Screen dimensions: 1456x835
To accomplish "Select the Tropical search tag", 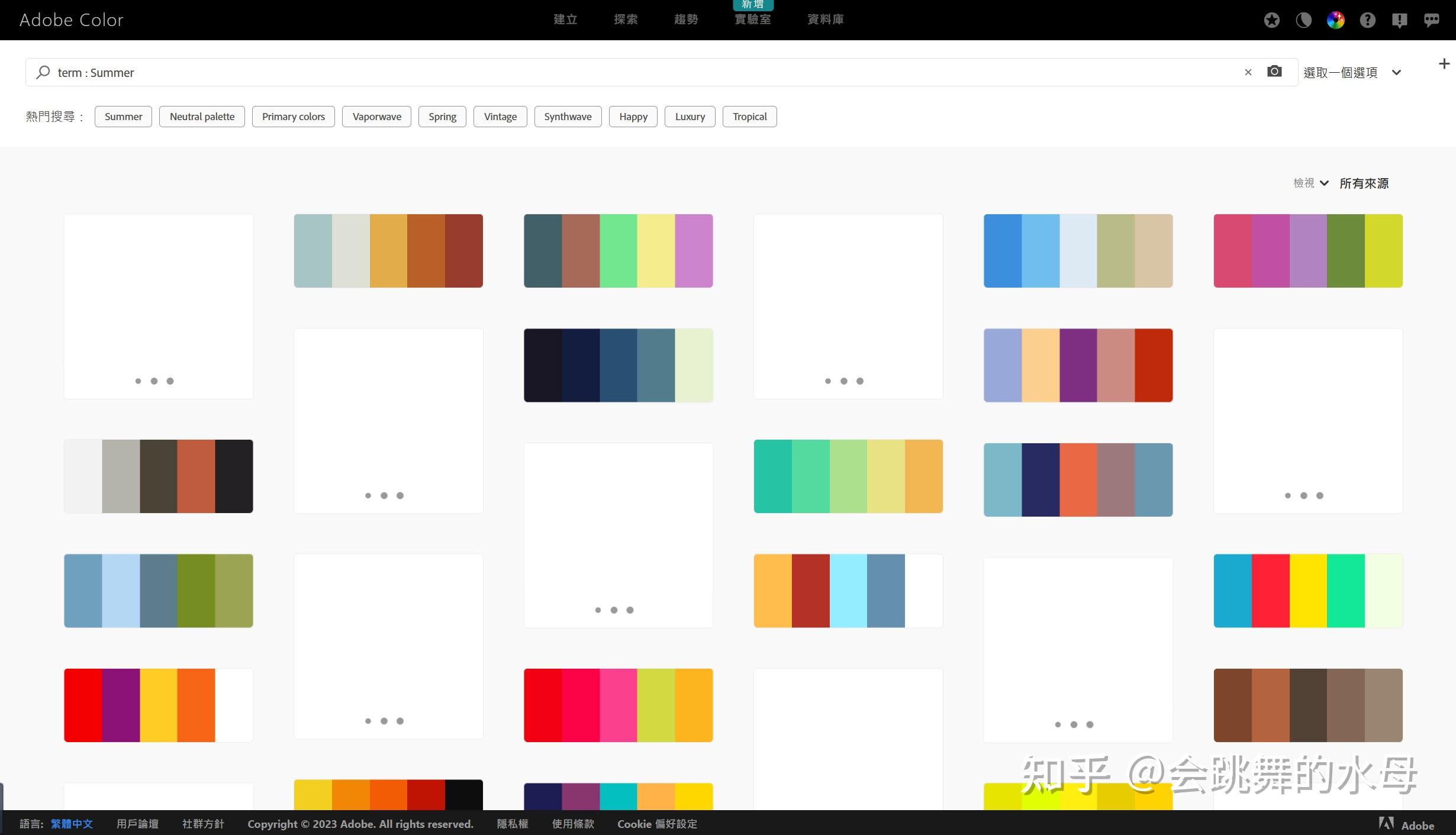I will [x=749, y=117].
